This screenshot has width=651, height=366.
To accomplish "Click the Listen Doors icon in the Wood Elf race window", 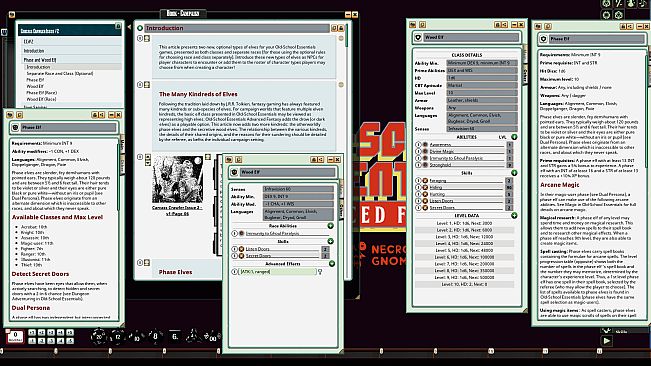I will (241, 249).
